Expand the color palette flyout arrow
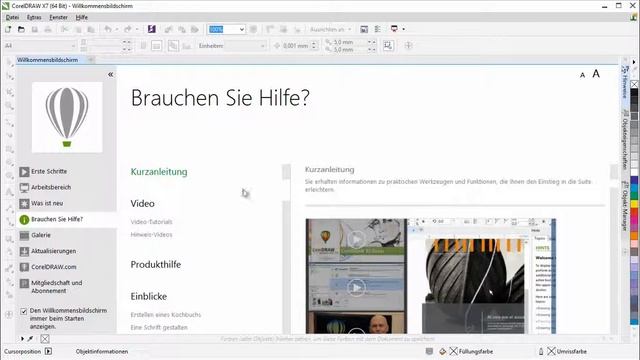 [x=634, y=62]
